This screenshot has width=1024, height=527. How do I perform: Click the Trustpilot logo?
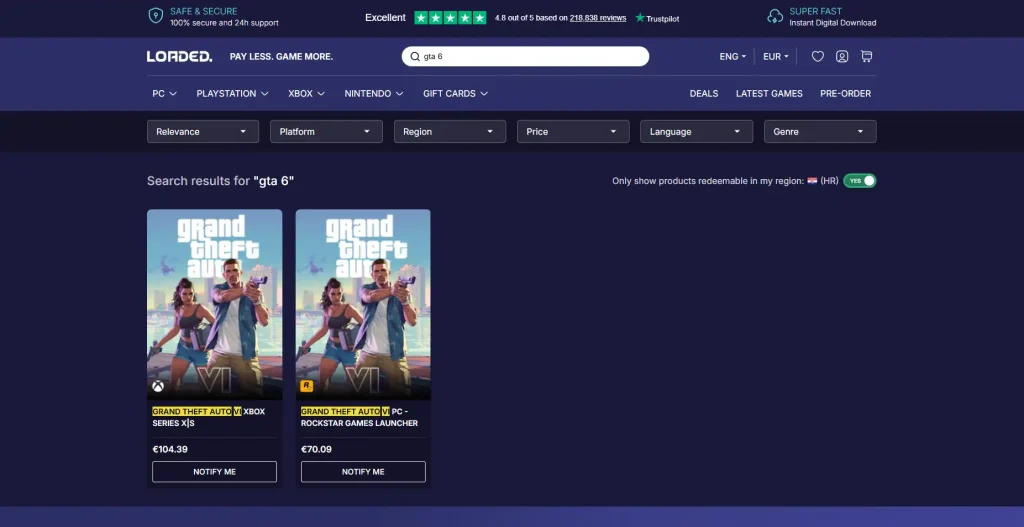(x=657, y=18)
